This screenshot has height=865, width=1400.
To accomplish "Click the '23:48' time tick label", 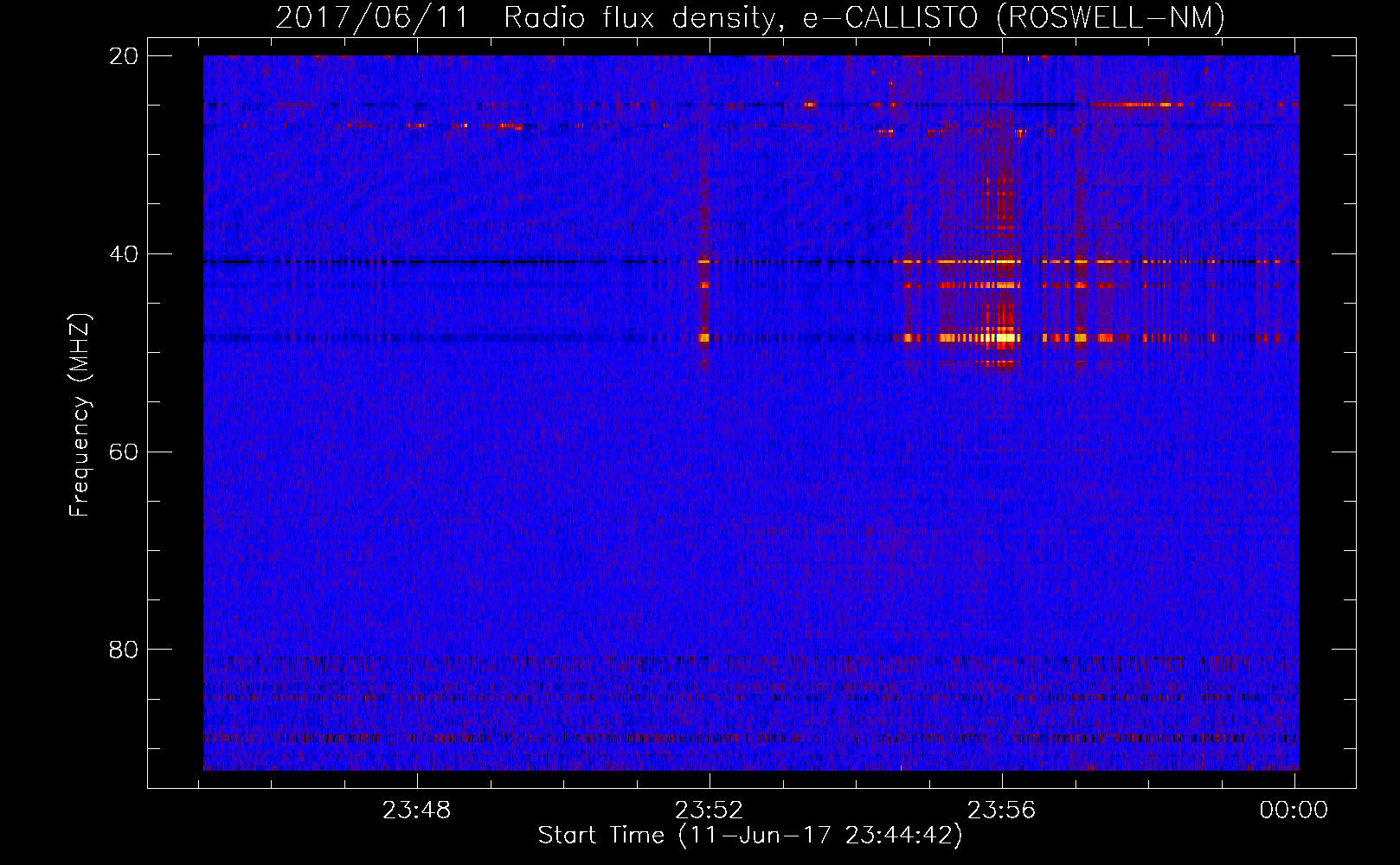I will pos(417,811).
